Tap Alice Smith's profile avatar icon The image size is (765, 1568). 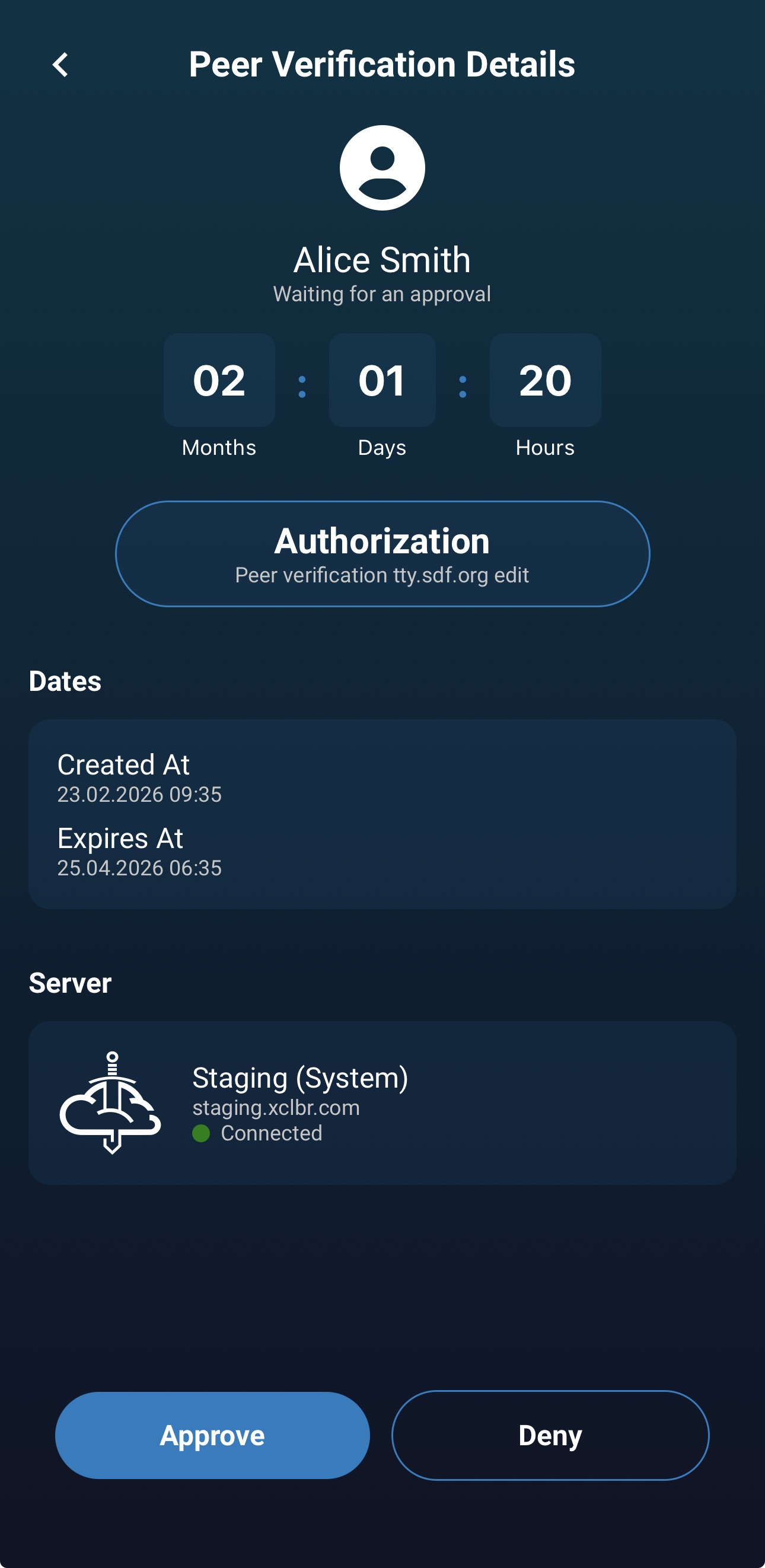point(382,168)
